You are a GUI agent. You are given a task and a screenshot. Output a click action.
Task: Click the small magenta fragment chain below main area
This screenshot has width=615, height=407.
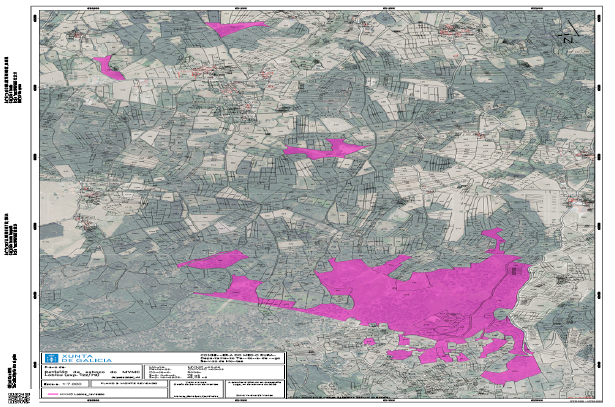(428, 351)
